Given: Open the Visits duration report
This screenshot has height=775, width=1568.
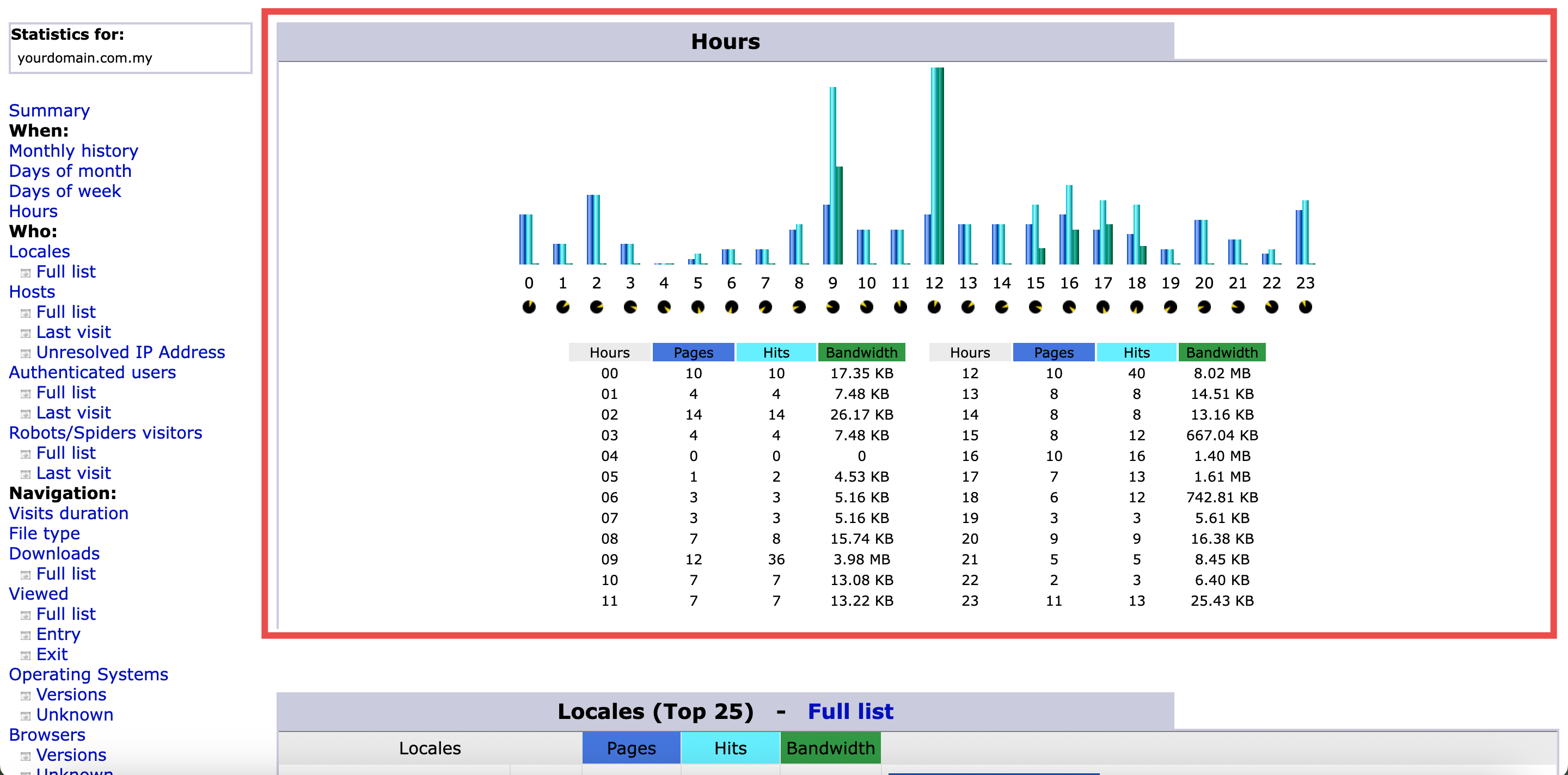Looking at the screenshot, I should (68, 513).
